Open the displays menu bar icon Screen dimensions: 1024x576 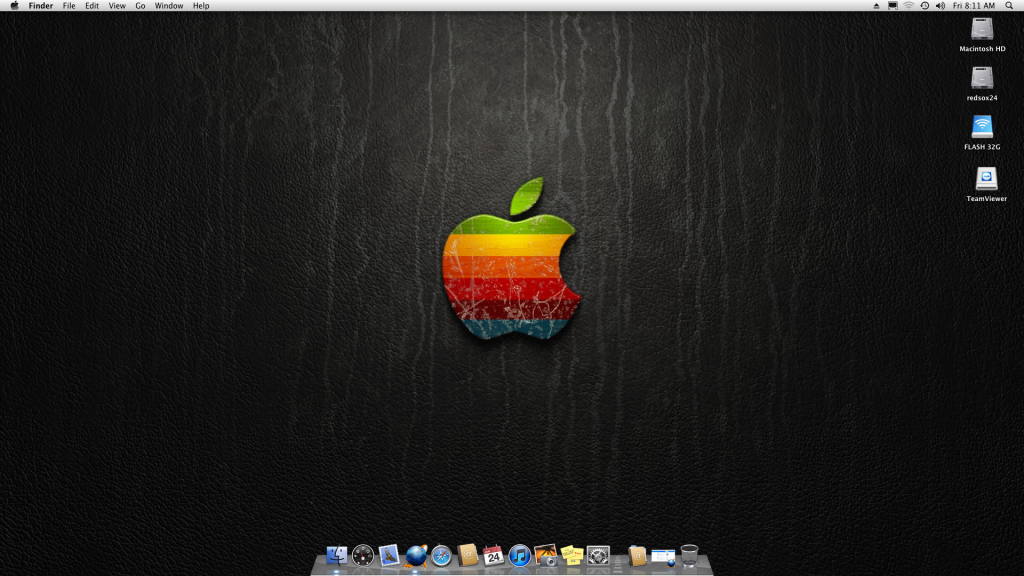click(893, 6)
